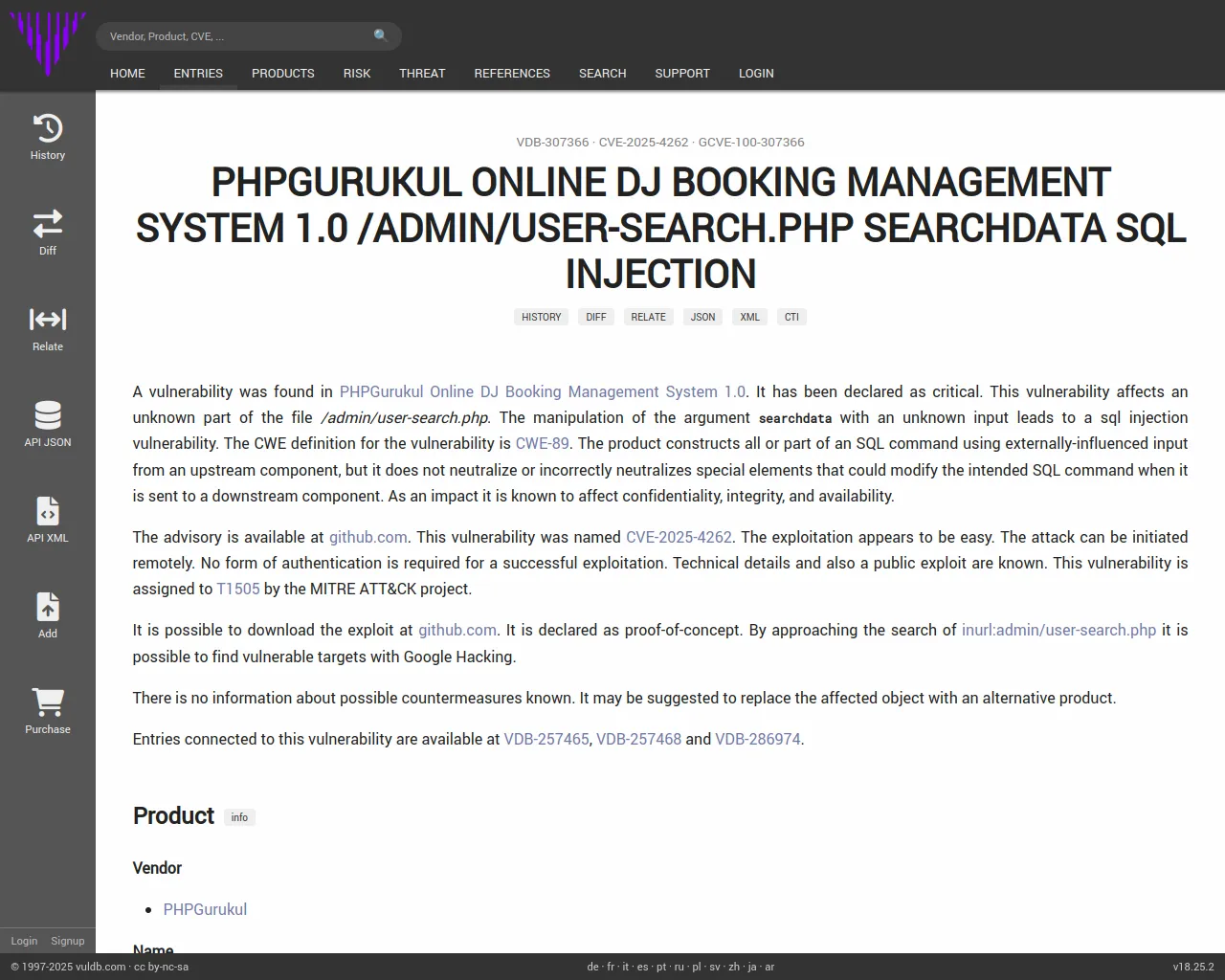This screenshot has height=980, width=1225.
Task: Open the VDB-286974 link
Action: click(758, 739)
